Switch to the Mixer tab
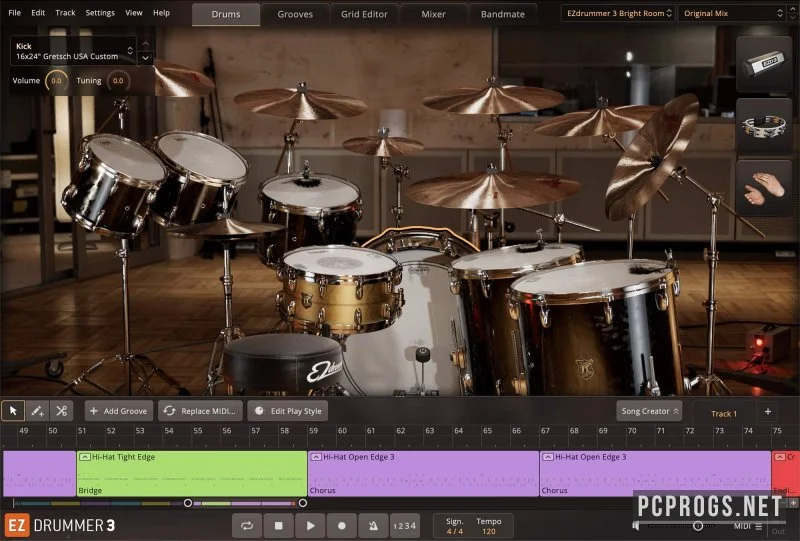Viewport: 800px width, 541px height. coord(433,14)
